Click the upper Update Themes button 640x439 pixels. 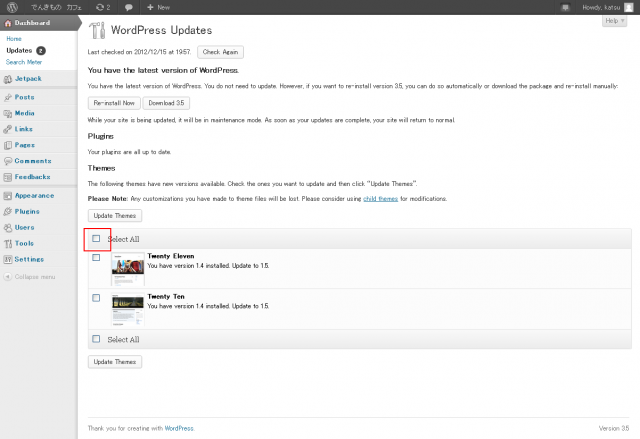pos(115,216)
